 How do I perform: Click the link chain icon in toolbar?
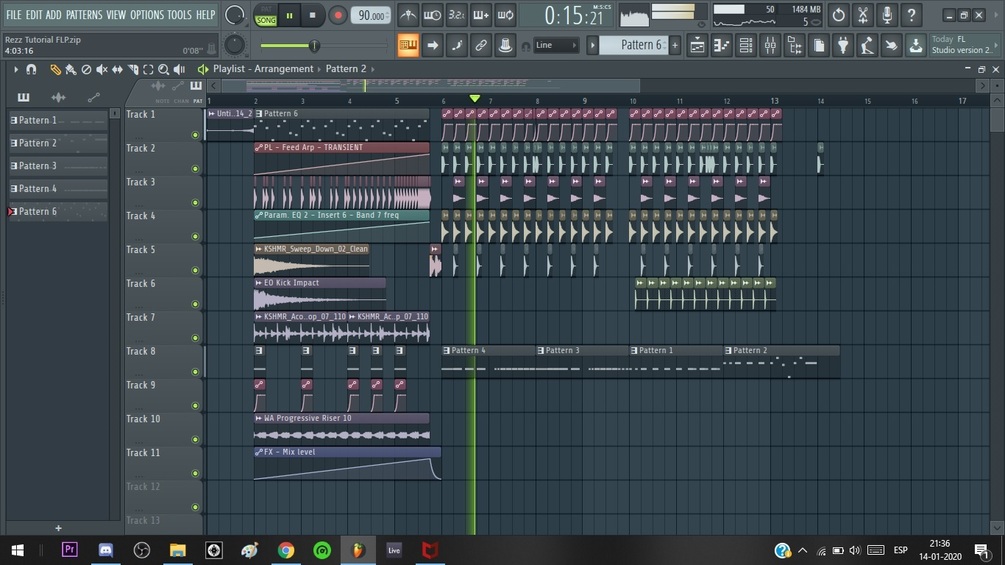click(x=481, y=45)
